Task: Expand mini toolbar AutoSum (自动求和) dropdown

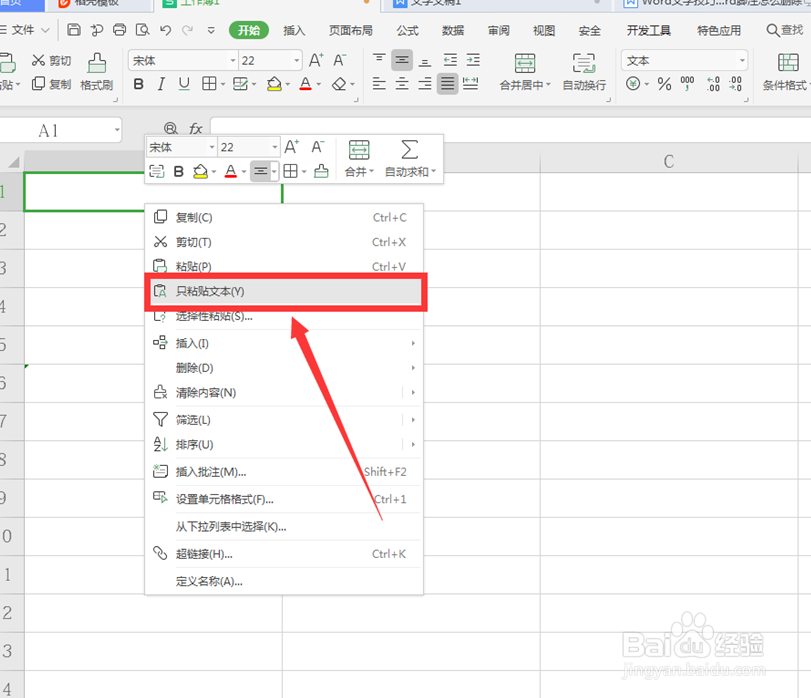Action: point(433,171)
